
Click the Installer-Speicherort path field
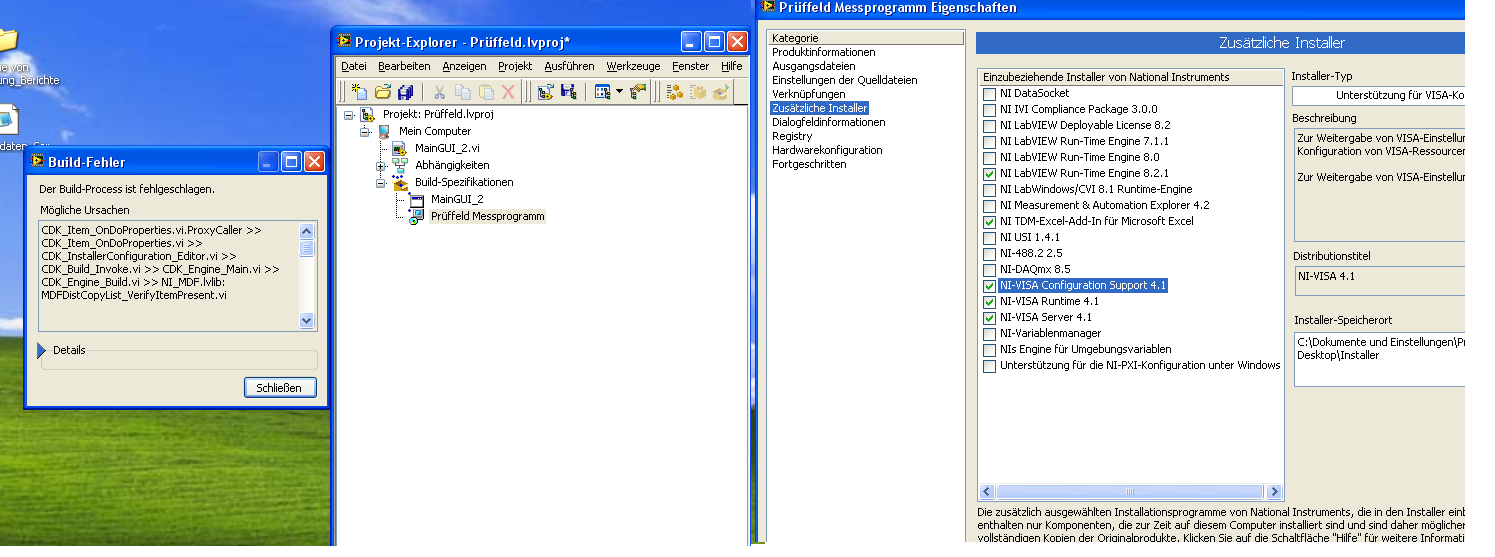(x=1379, y=358)
